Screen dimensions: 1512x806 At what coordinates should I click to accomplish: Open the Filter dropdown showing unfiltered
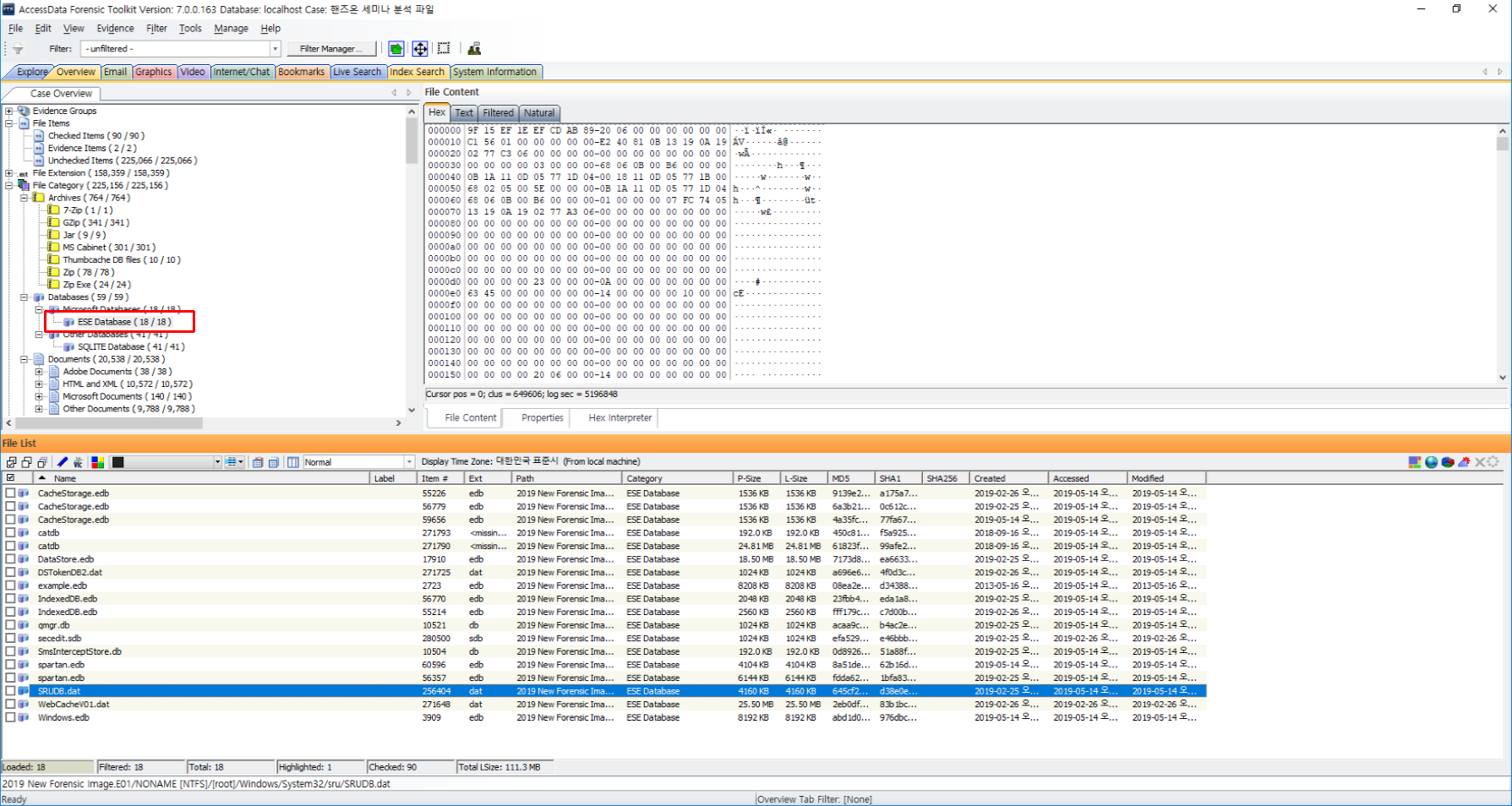click(x=275, y=49)
